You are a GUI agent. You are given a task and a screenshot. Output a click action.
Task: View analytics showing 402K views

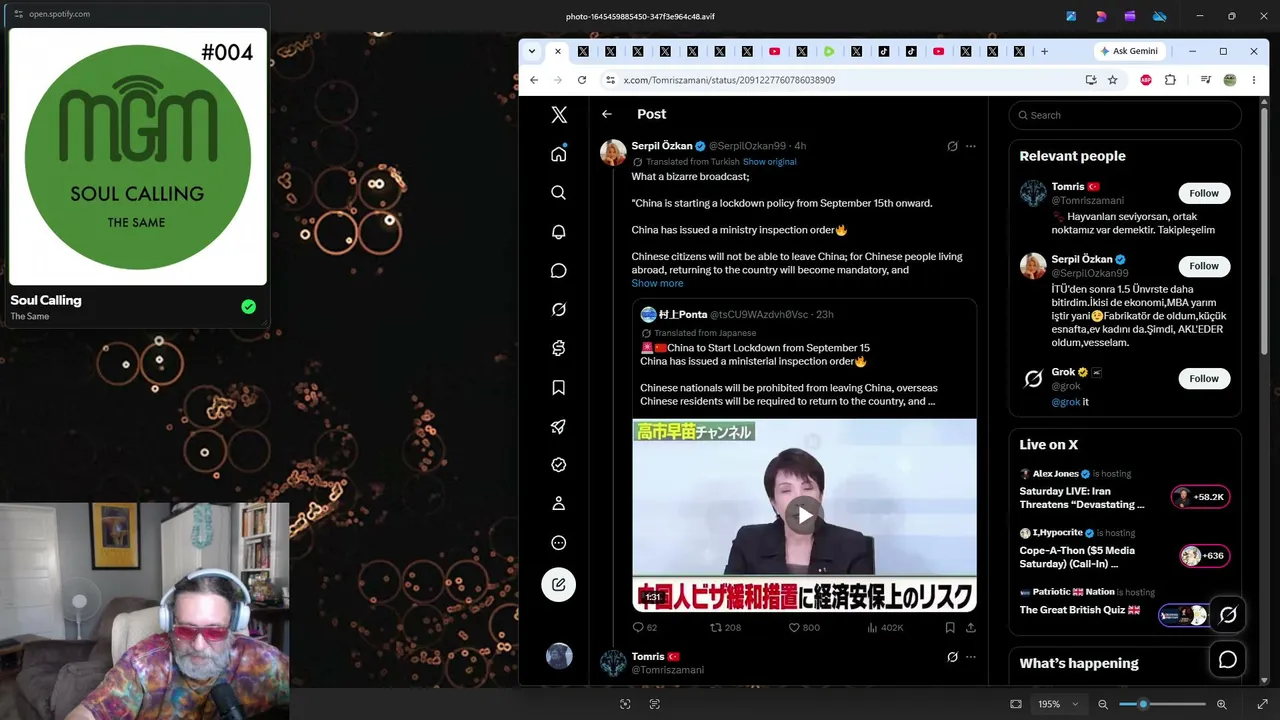(885, 628)
